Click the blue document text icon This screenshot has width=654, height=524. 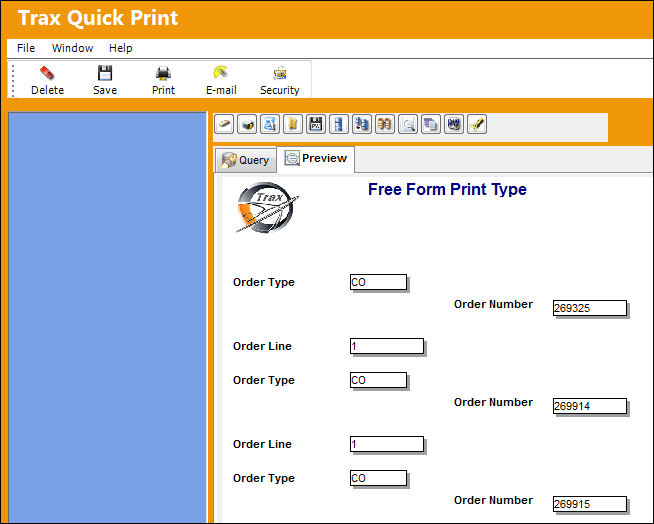(x=270, y=124)
